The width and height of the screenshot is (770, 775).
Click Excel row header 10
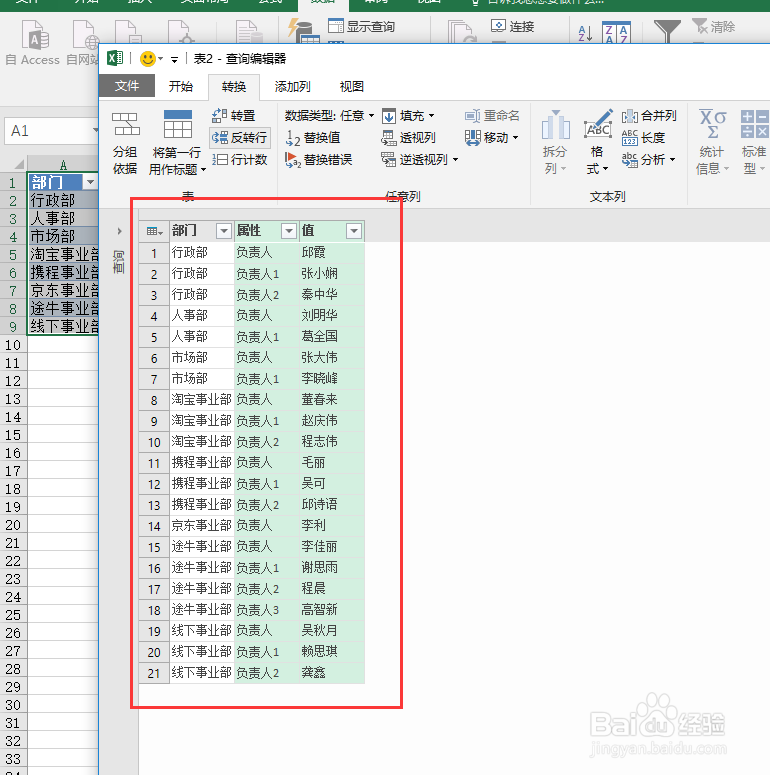point(13,345)
